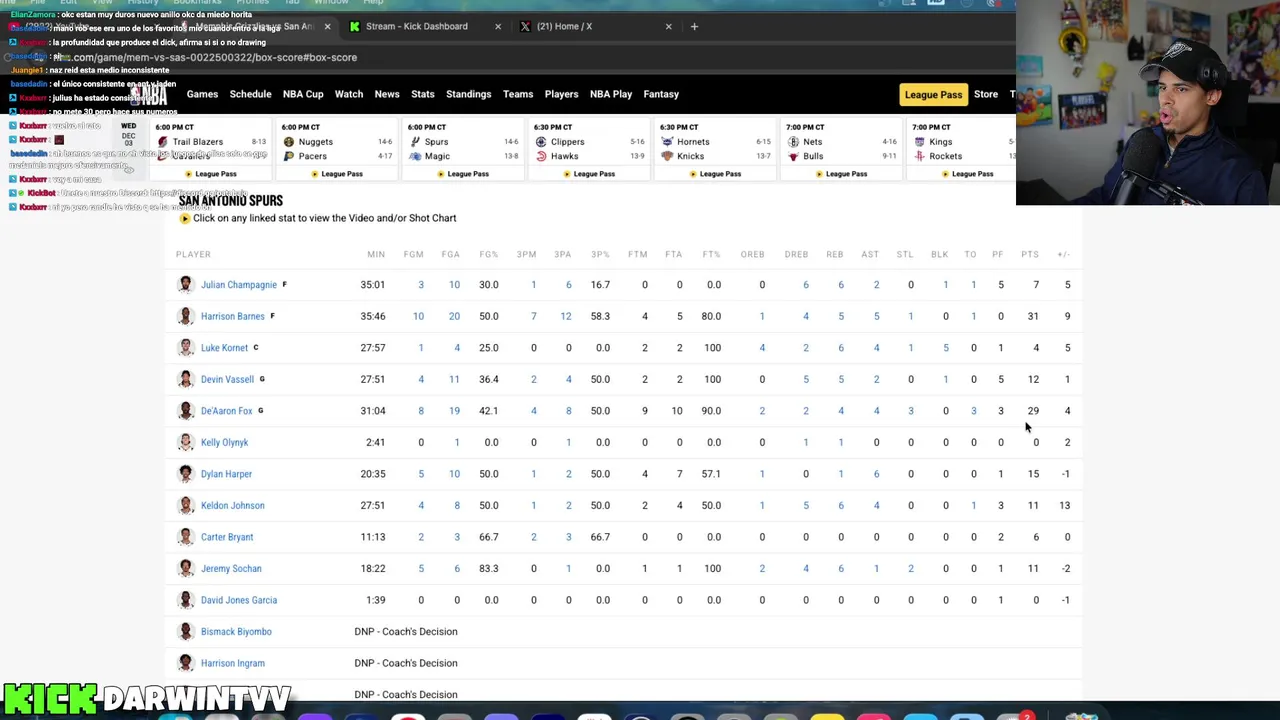Screen dimensions: 1280x720
Task: Click Bismack Biyombo player headshot
Action: (x=185, y=631)
